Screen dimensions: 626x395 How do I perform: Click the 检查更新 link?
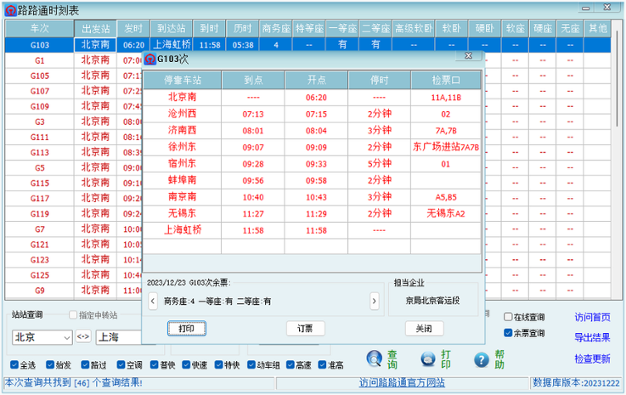592,358
